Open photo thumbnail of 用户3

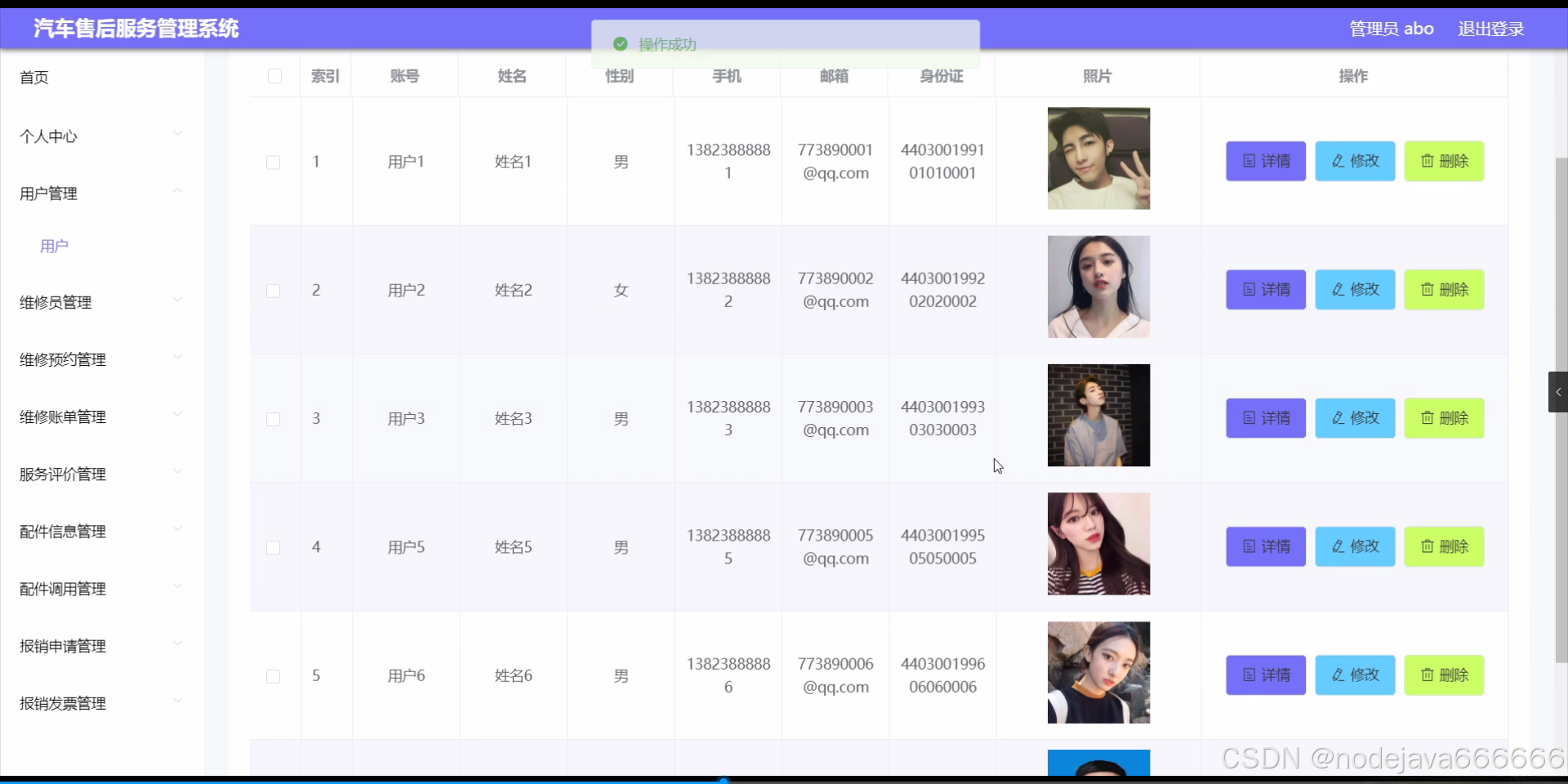[x=1098, y=415]
